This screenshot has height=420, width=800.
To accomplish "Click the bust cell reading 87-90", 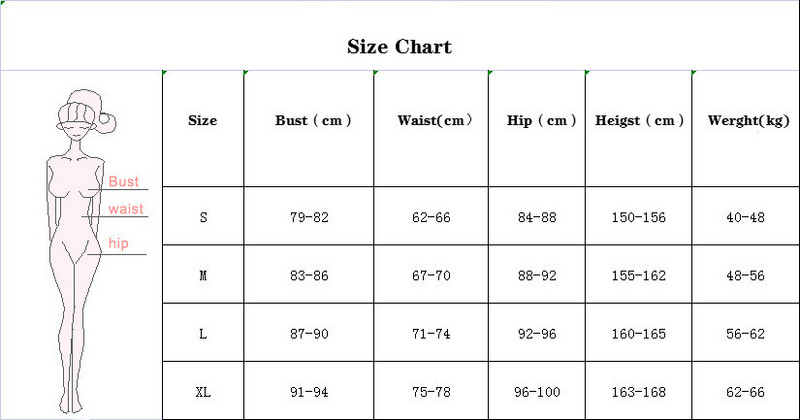I will [309, 334].
